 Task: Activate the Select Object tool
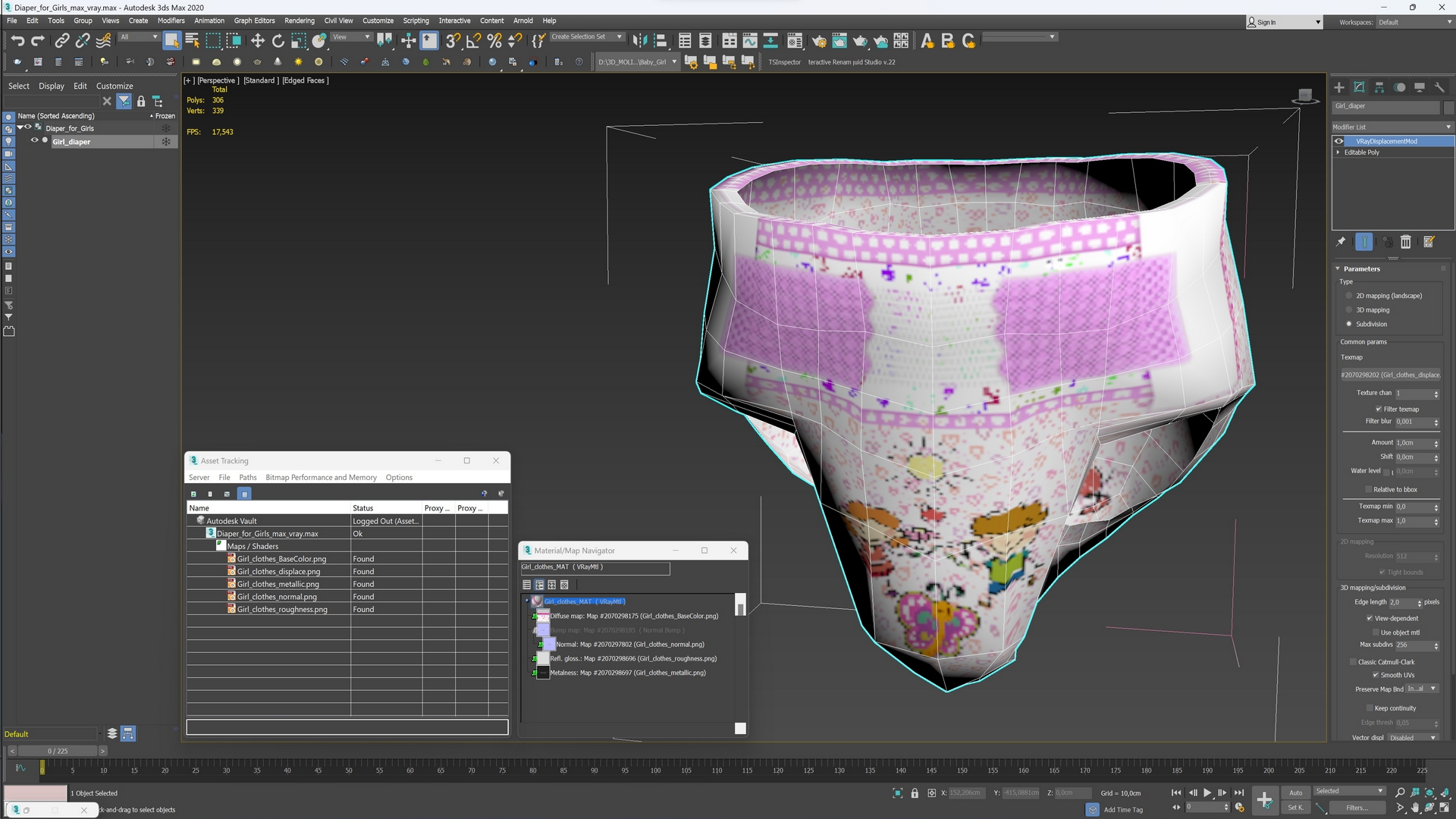tap(171, 40)
